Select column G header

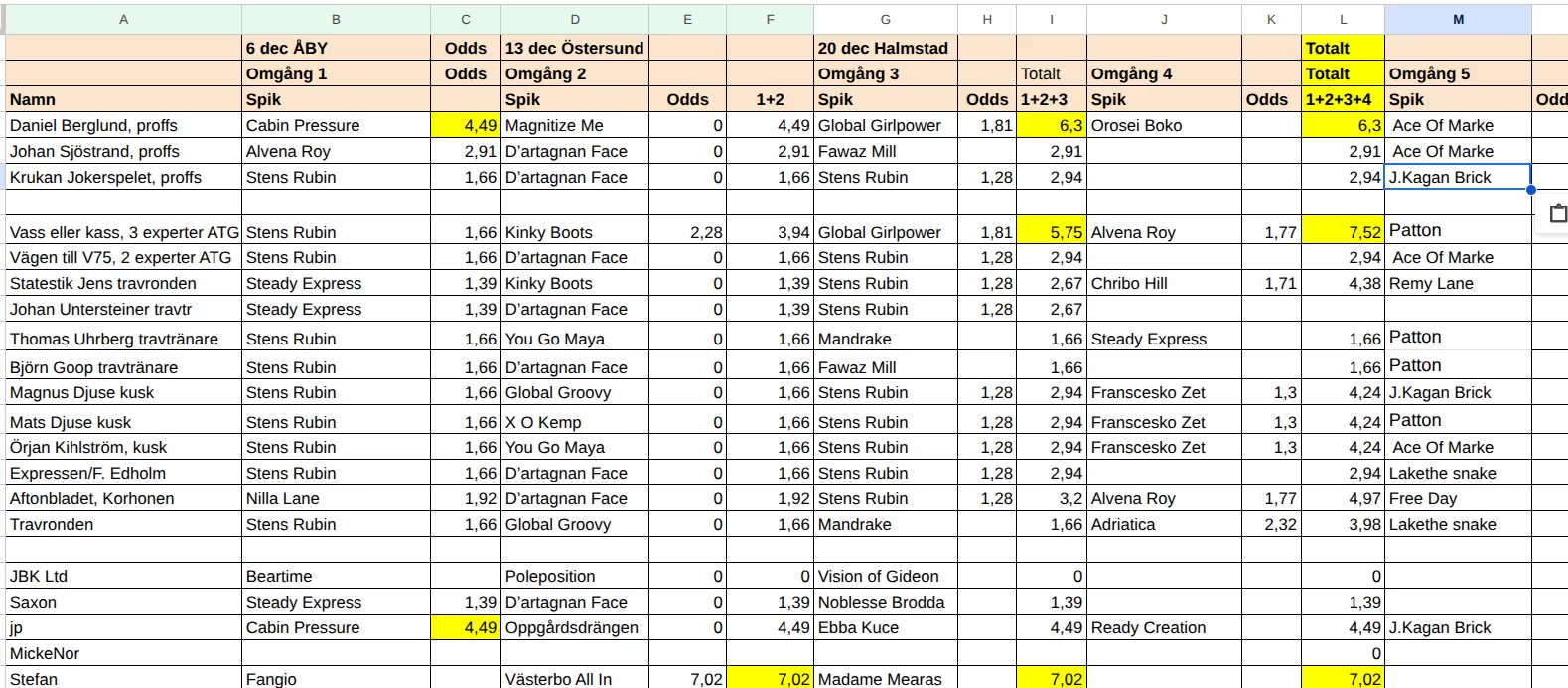(885, 19)
